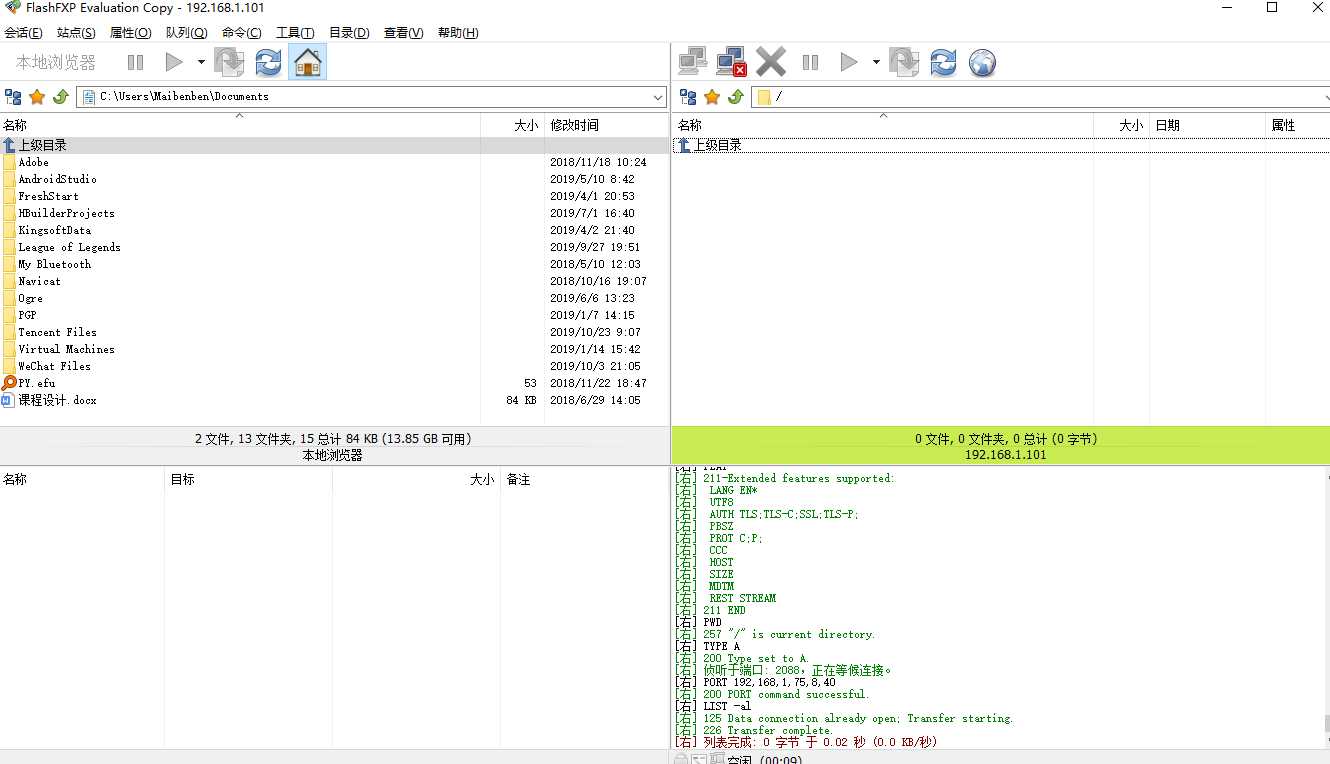Click the remote pane transfer queue icon
Image resolution: width=1330 pixels, height=764 pixels.
click(x=904, y=62)
